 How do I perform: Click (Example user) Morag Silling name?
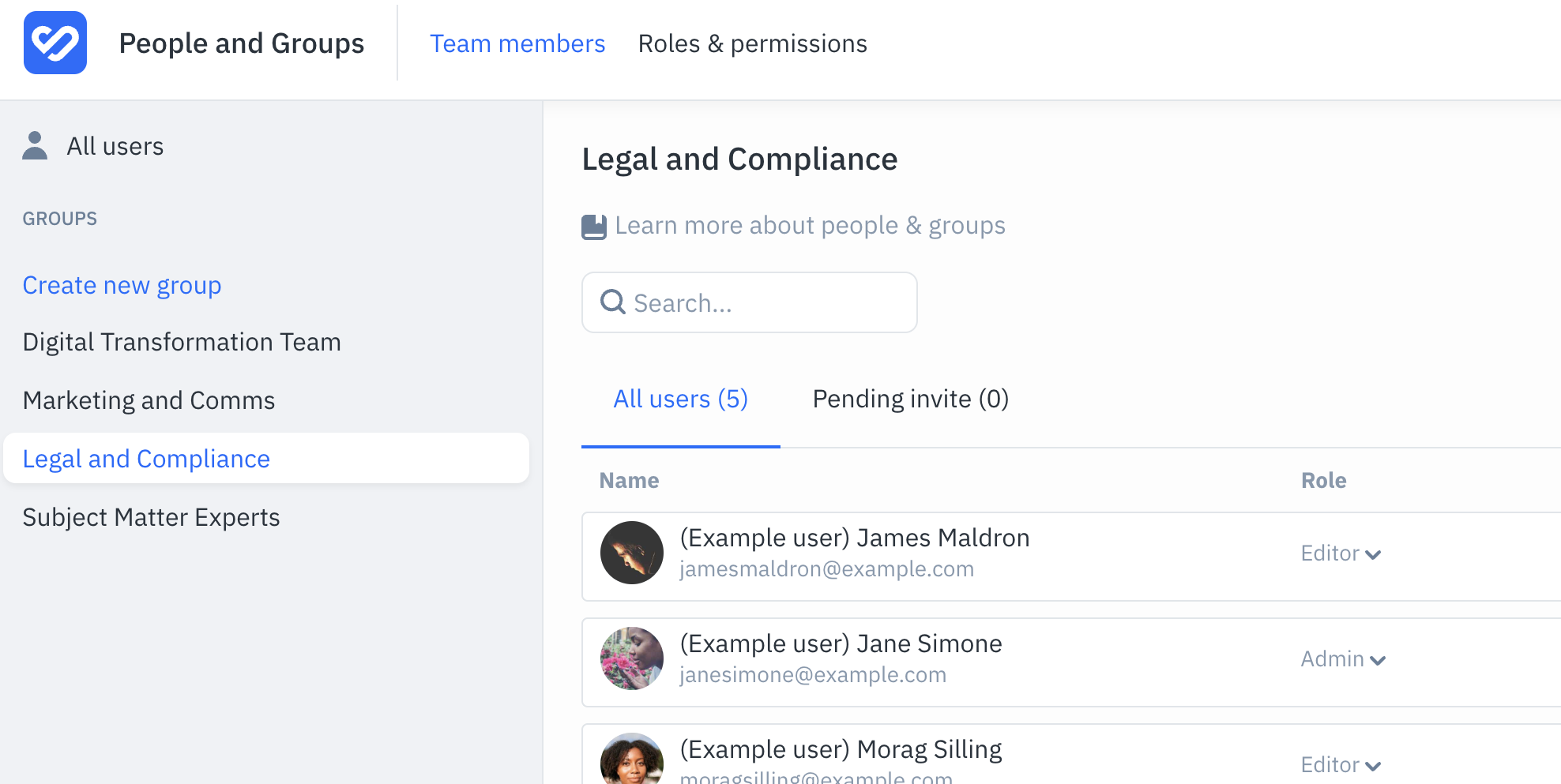[841, 749]
